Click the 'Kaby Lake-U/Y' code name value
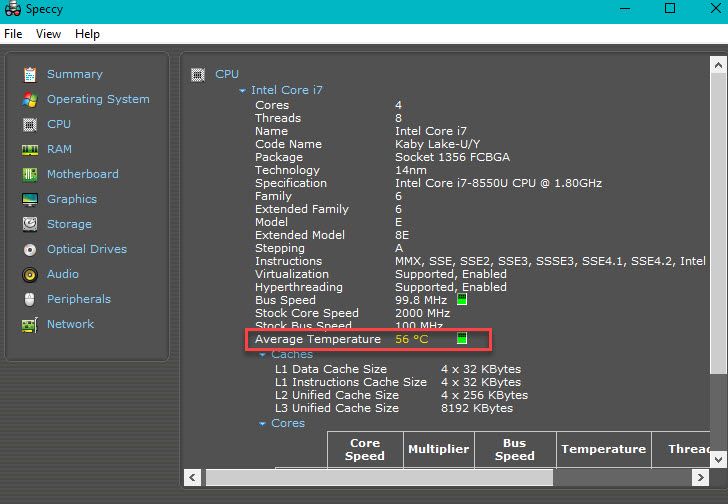This screenshot has width=728, height=504. pyautogui.click(x=438, y=144)
